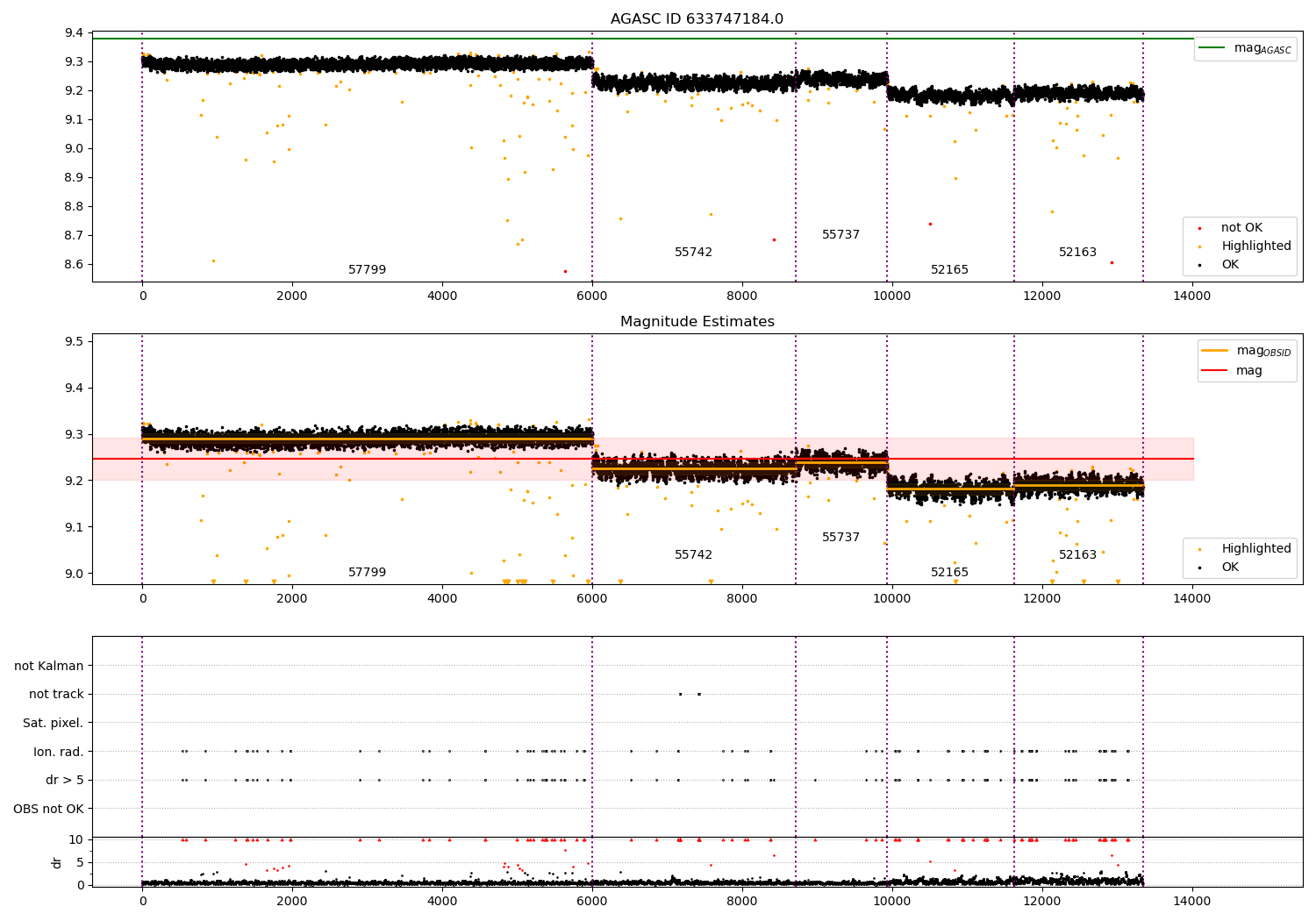Click obsid label 52165 in Magnitude Estimates plot
This screenshot has height=921, width=1316.
(x=949, y=572)
